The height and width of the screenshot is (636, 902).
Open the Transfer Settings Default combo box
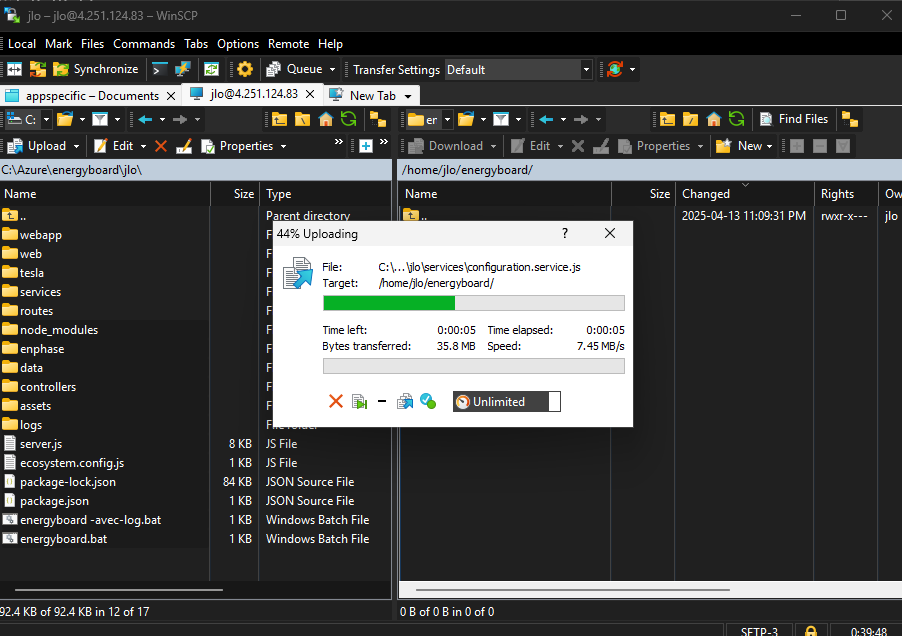[x=518, y=70]
